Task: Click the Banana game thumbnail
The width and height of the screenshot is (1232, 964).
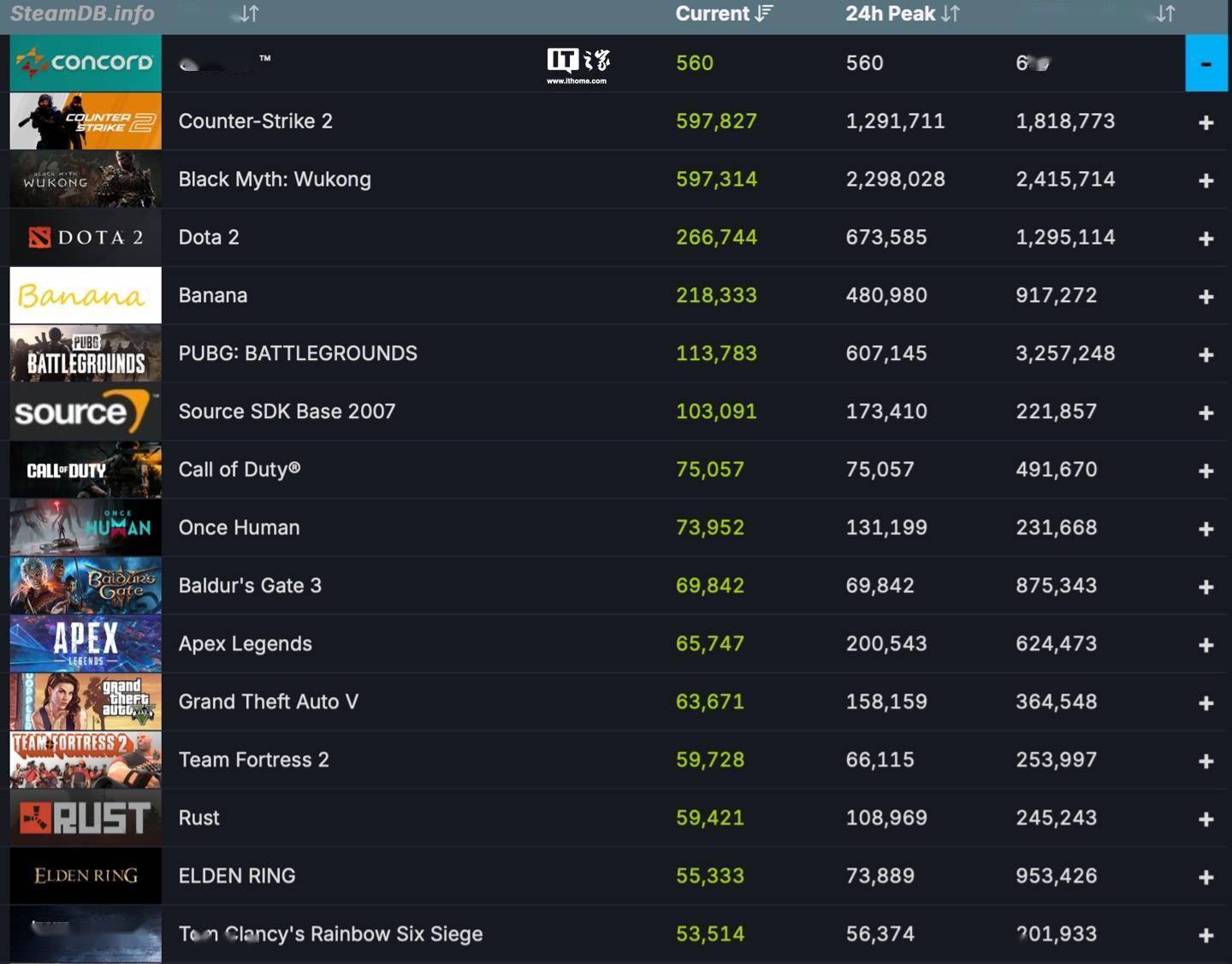Action: coord(86,296)
